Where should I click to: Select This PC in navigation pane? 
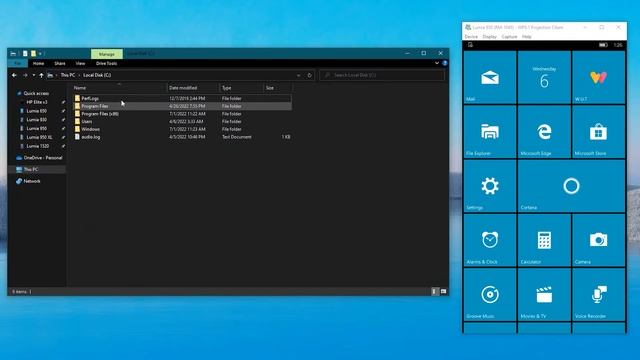37,169
